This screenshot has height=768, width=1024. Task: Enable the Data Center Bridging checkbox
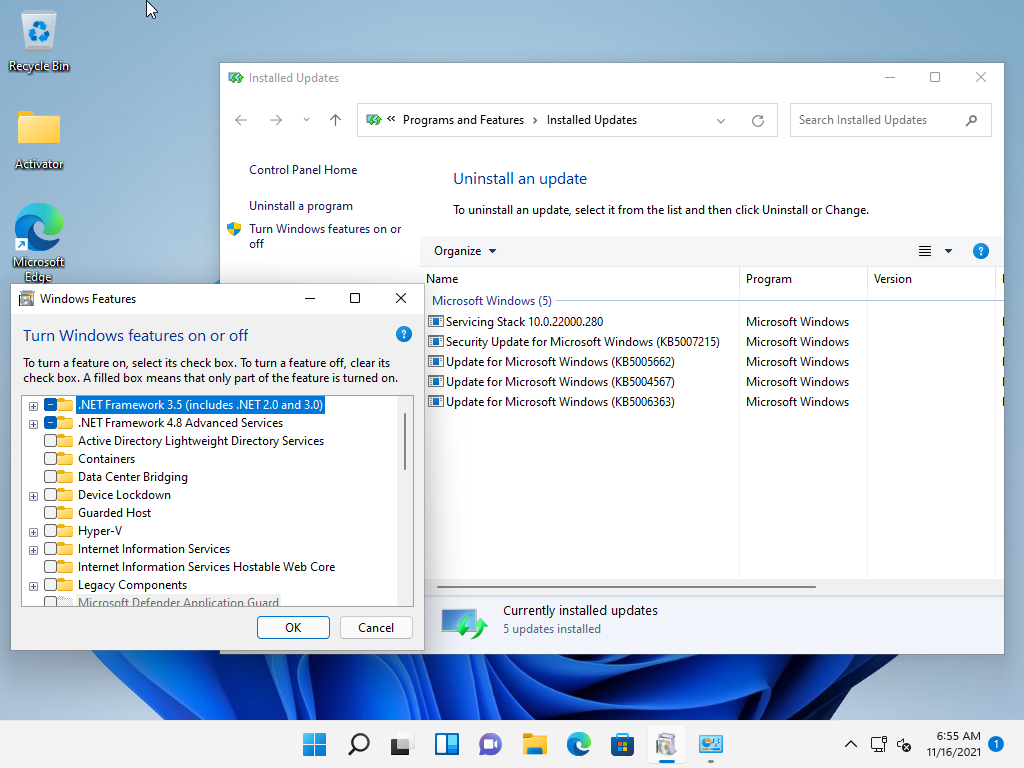[50, 477]
